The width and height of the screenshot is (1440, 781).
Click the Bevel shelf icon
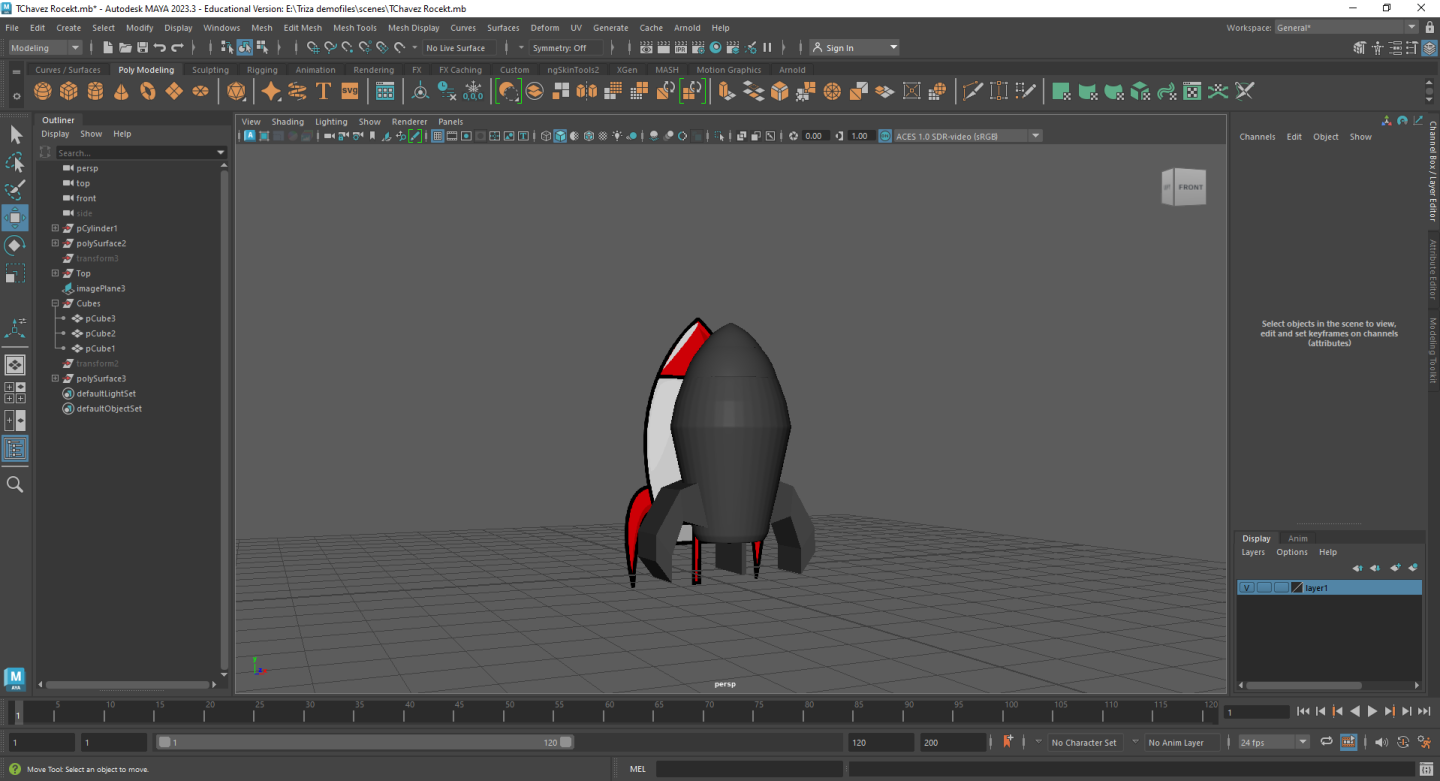(x=780, y=91)
